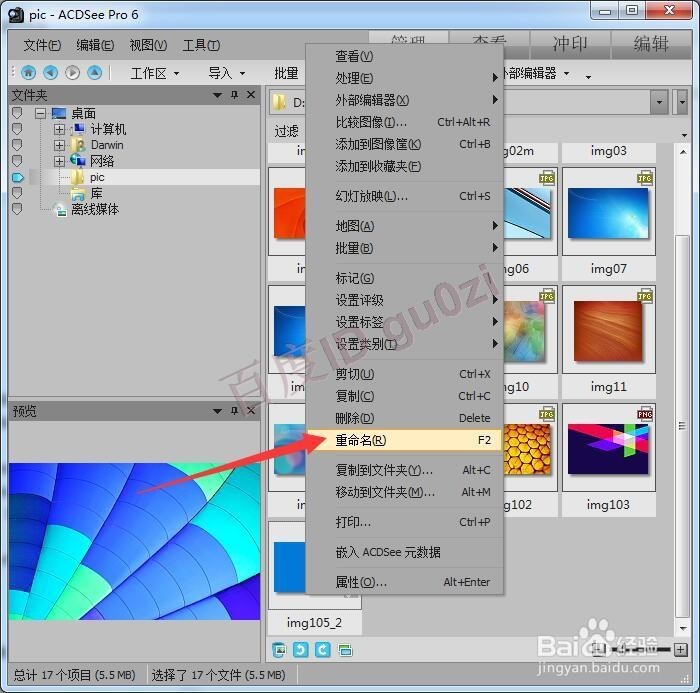Choose 剪切 in the context menu
This screenshot has height=693, width=700.
click(x=404, y=374)
